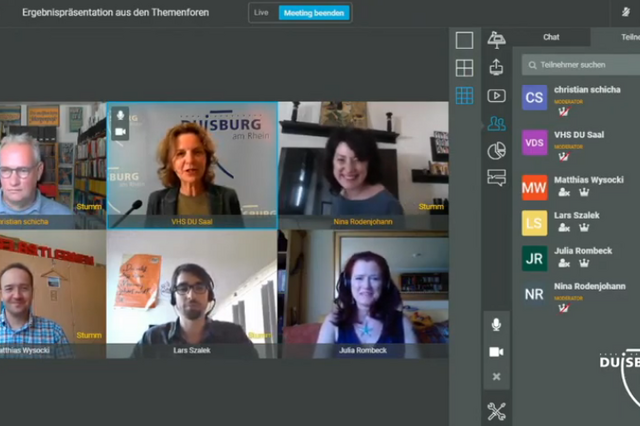Viewport: 640px width, 426px height.
Task: Open the chat messages sidebar icon
Action: [x=496, y=178]
